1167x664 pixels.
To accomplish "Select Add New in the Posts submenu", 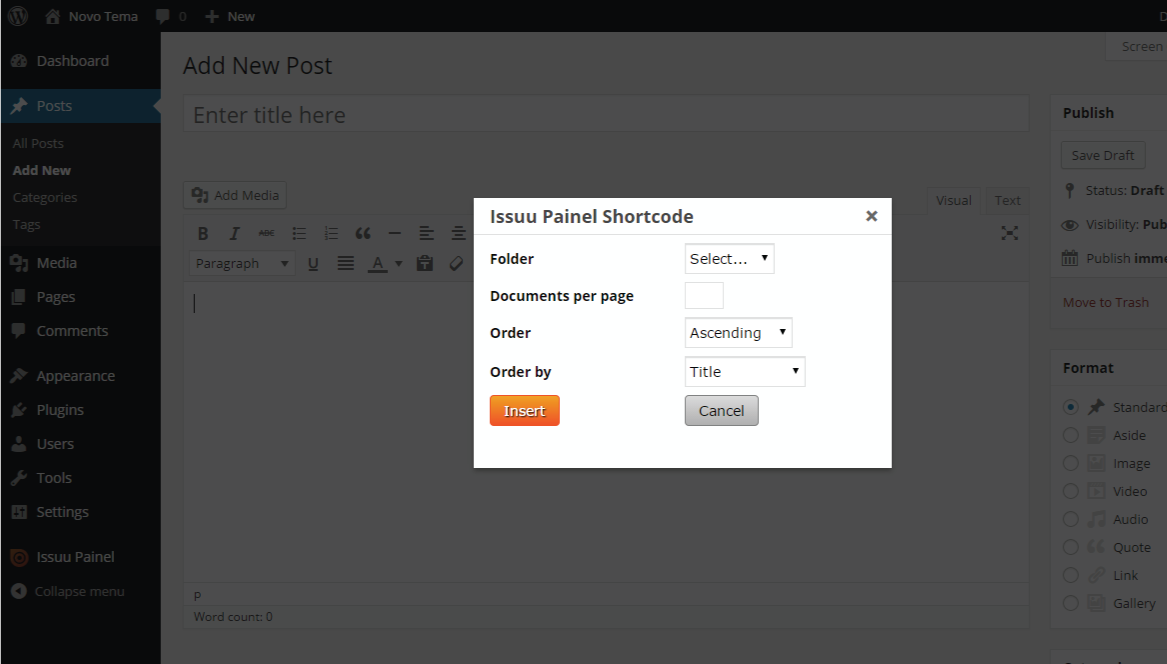I will click(42, 170).
